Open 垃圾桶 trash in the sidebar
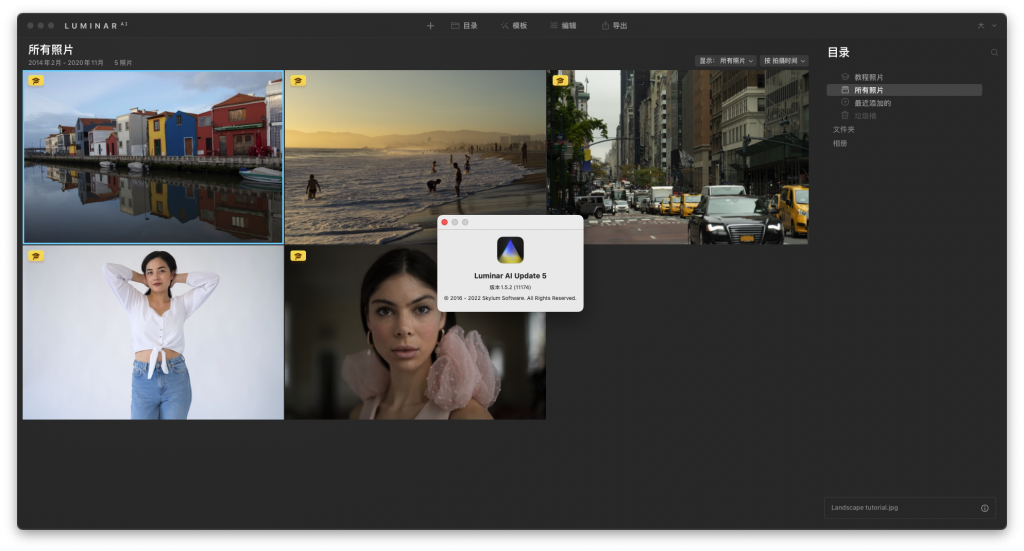1024x551 pixels. pyautogui.click(x=904, y=116)
